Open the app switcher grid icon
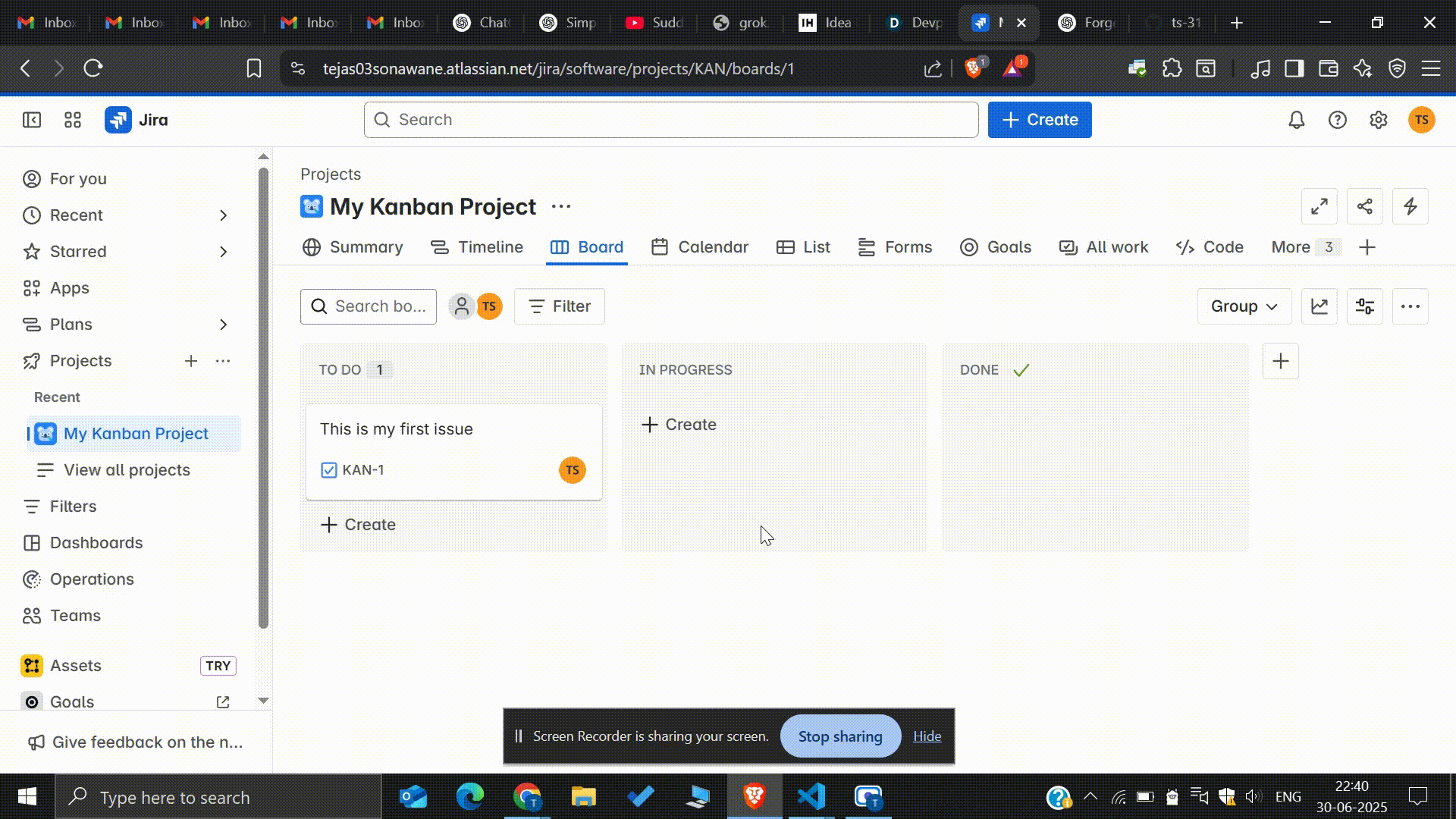 73,120
